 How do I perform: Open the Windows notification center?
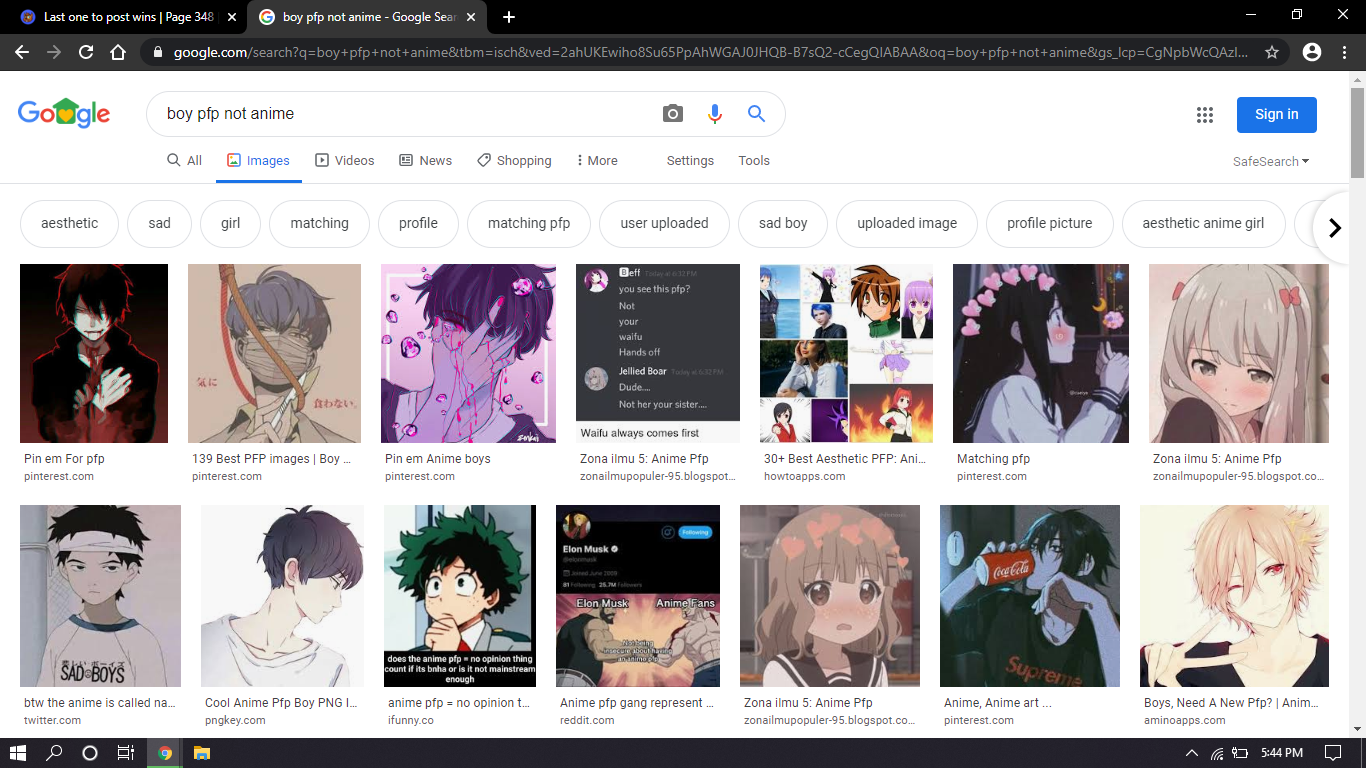coord(1332,753)
